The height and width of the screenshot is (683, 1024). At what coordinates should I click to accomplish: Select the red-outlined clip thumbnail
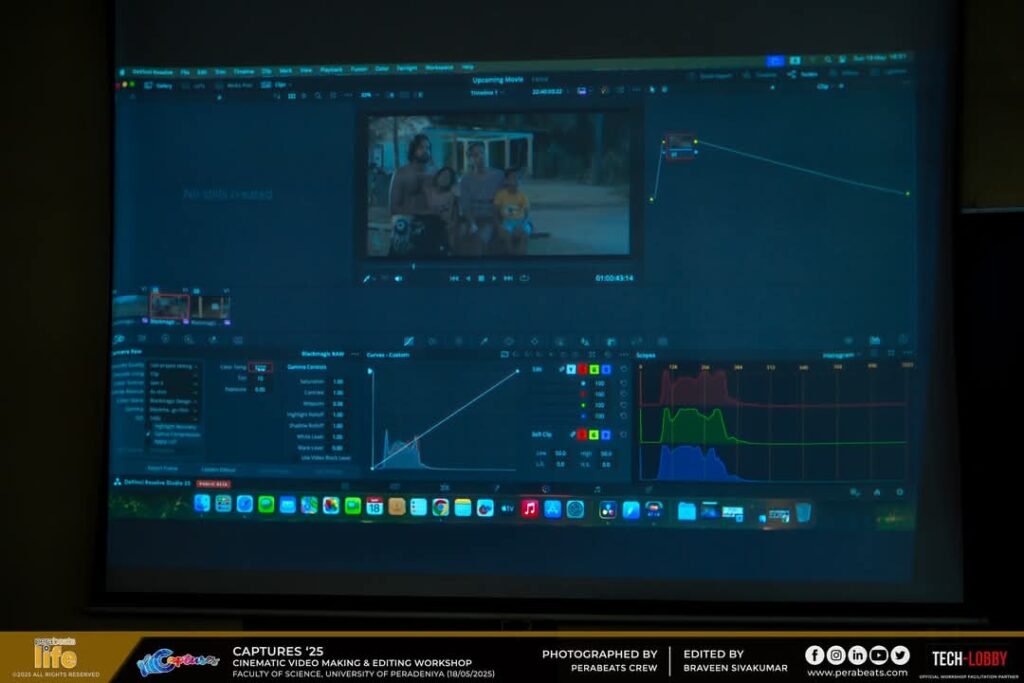[x=170, y=306]
